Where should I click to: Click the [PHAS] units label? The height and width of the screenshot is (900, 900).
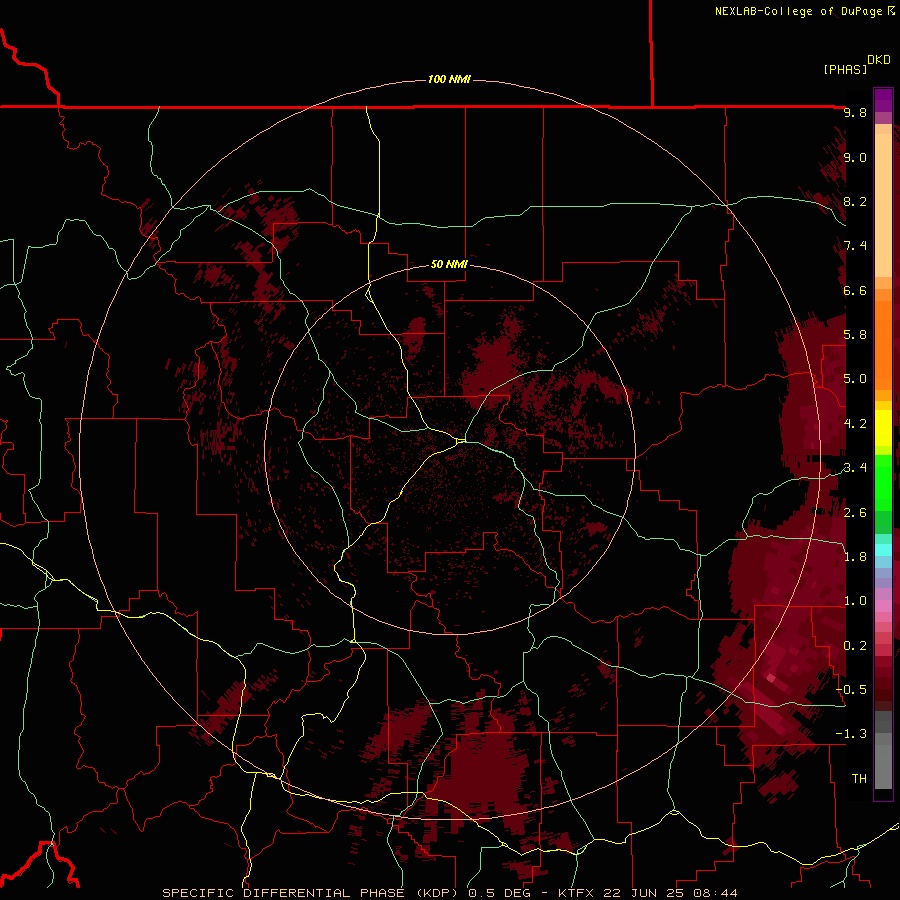[x=845, y=69]
